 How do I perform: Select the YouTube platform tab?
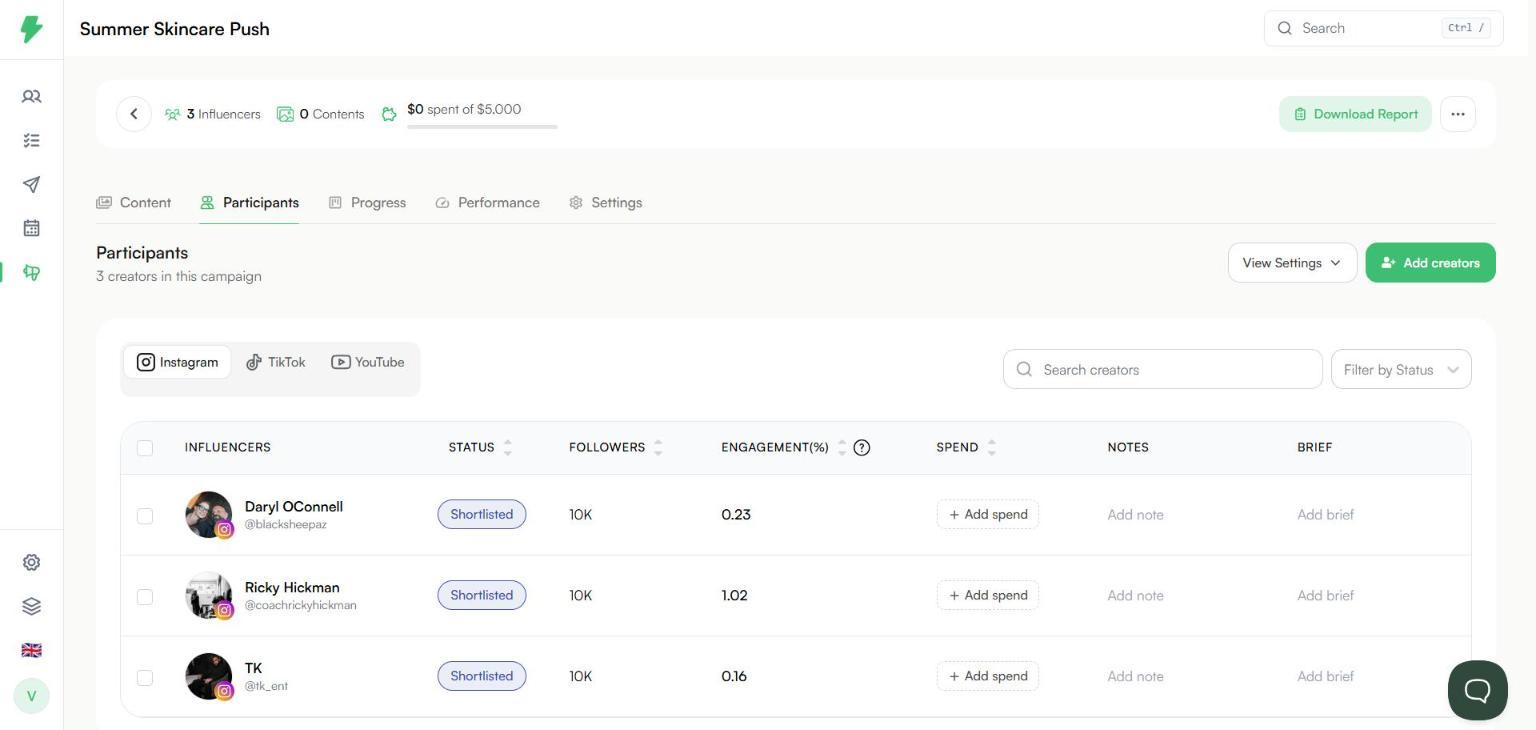tap(368, 362)
